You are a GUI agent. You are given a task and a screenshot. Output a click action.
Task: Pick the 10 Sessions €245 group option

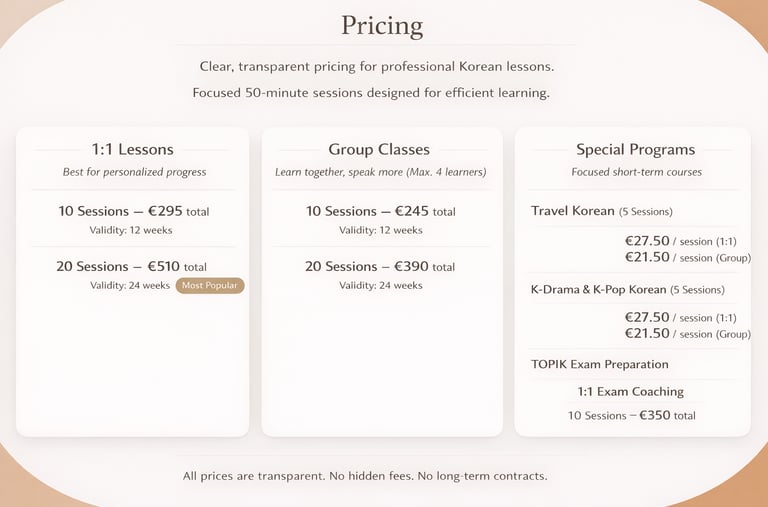point(380,211)
